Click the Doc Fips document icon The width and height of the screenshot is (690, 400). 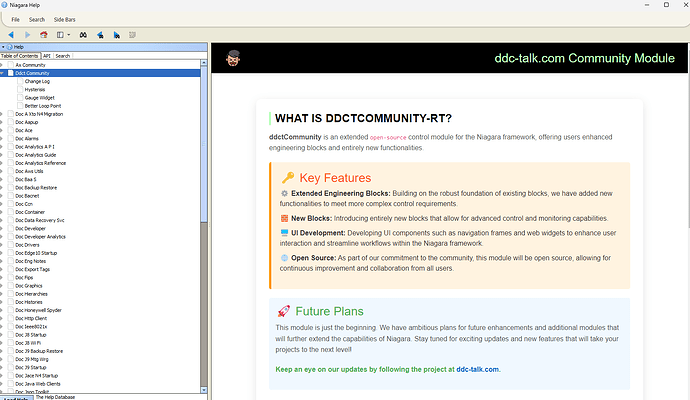pos(11,277)
